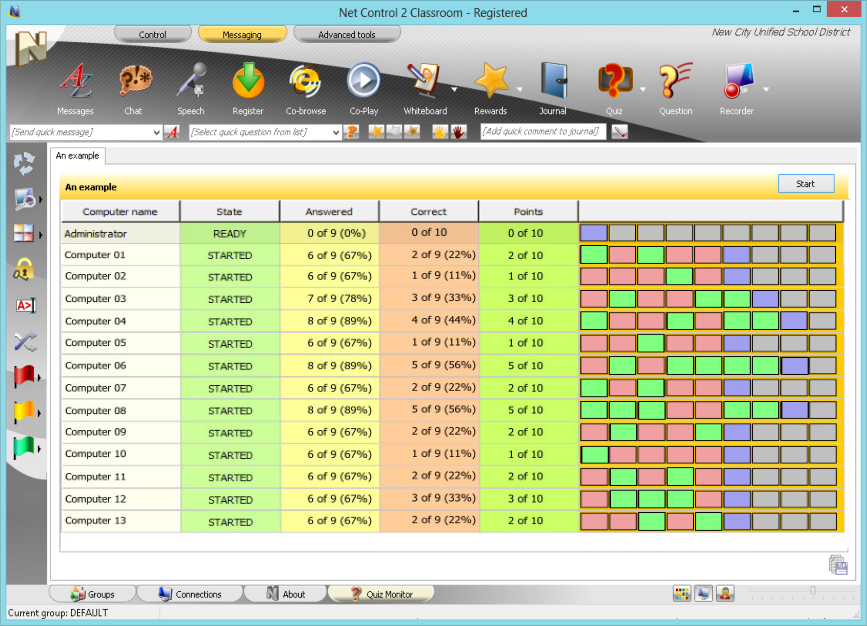The image size is (867, 626).
Task: Click the 'A>' text input sidebar icon
Action: [x=25, y=305]
